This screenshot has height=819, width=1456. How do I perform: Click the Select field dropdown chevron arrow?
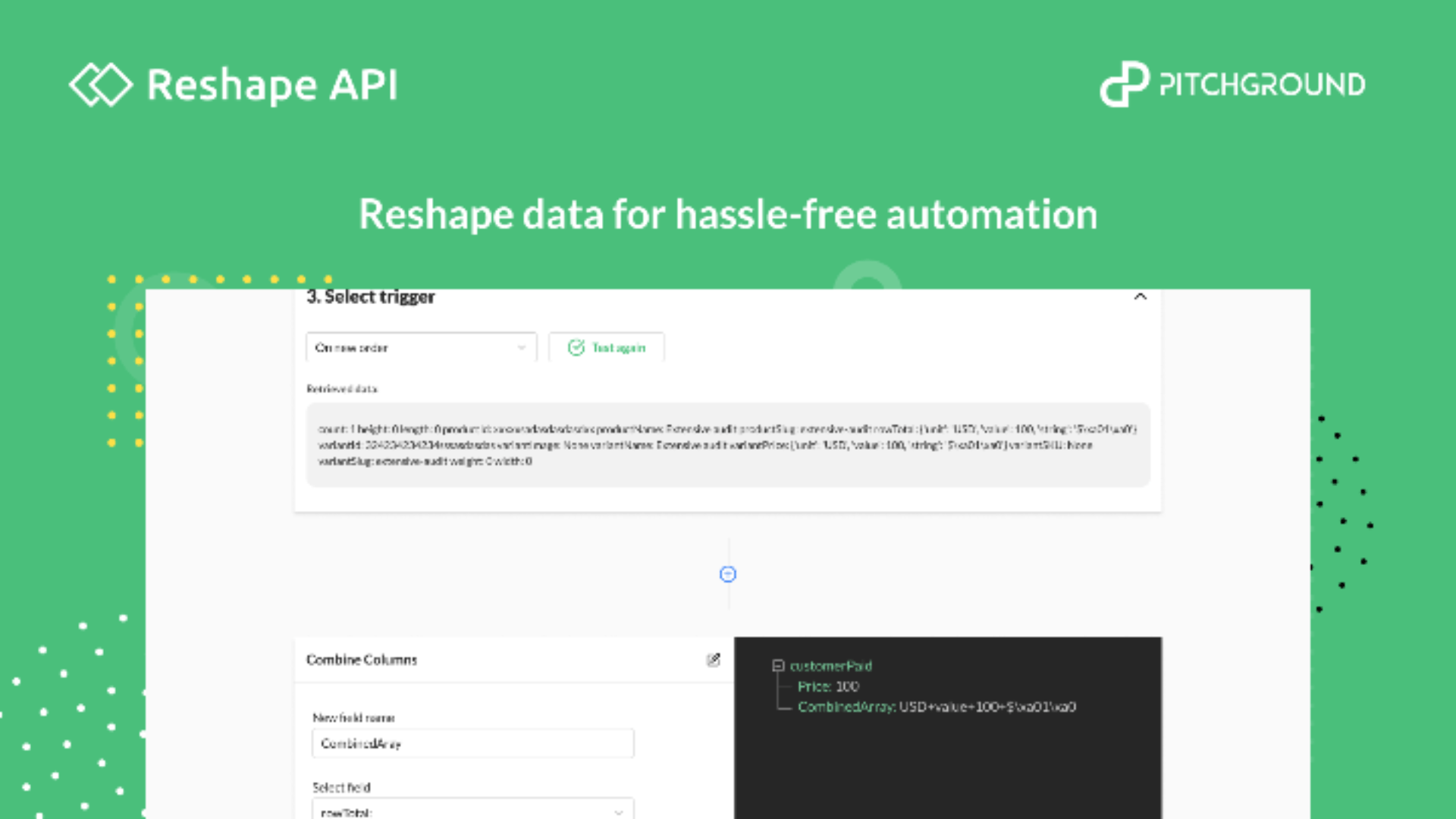coord(619,811)
